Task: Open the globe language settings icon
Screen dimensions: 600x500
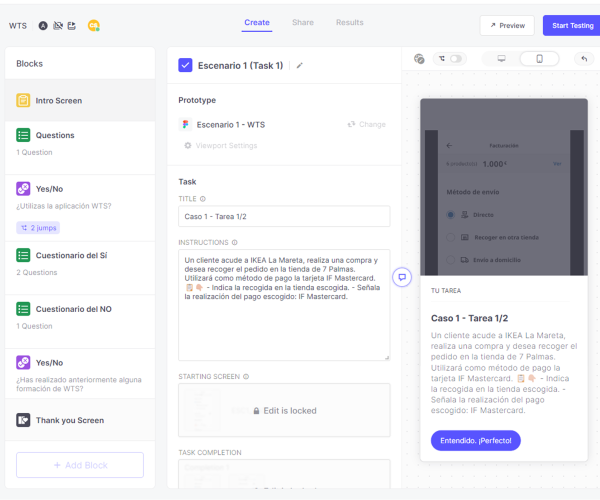Action: click(419, 59)
